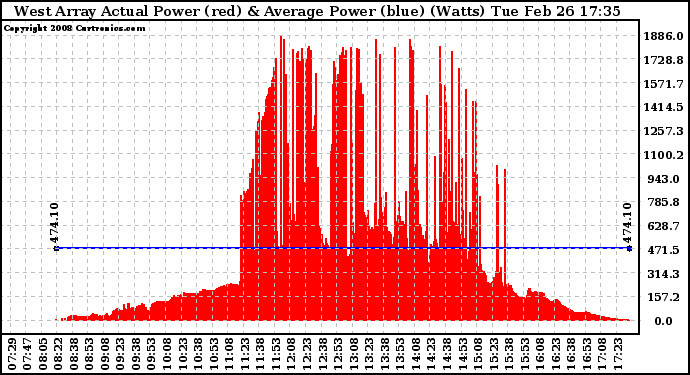Select the 12:23 time label
The image size is (690, 375).
pyautogui.click(x=307, y=354)
